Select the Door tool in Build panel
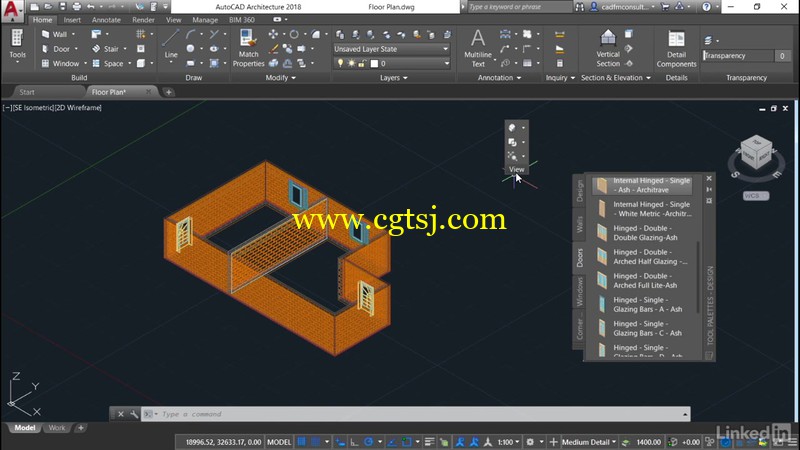800x450 pixels. click(56, 49)
